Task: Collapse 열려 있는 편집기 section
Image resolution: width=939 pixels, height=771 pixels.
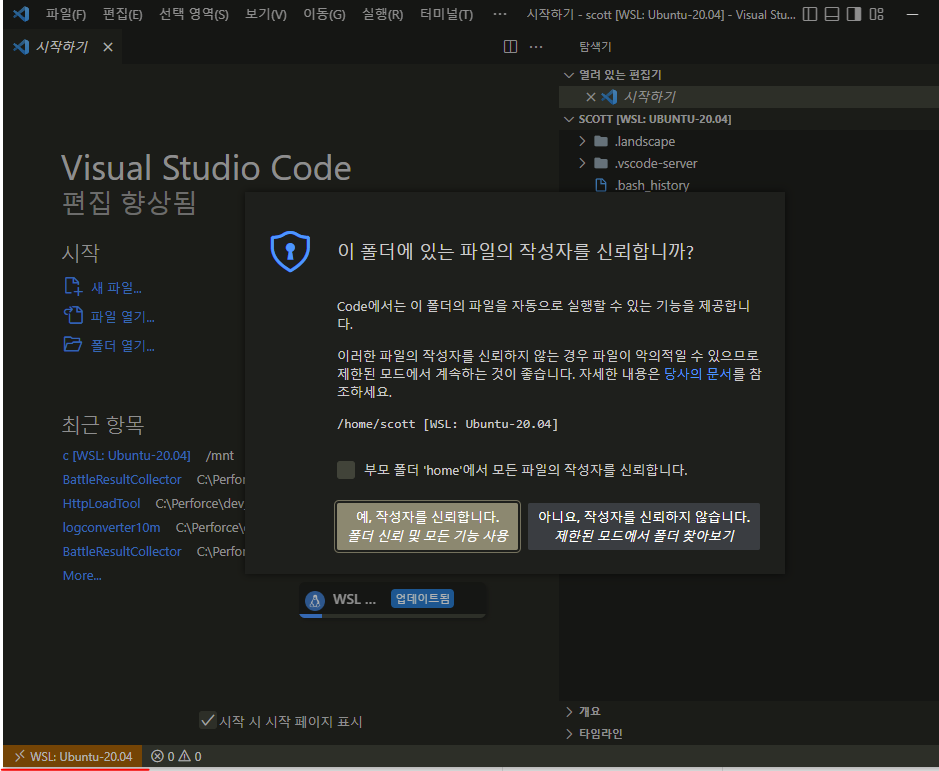Action: click(x=569, y=75)
